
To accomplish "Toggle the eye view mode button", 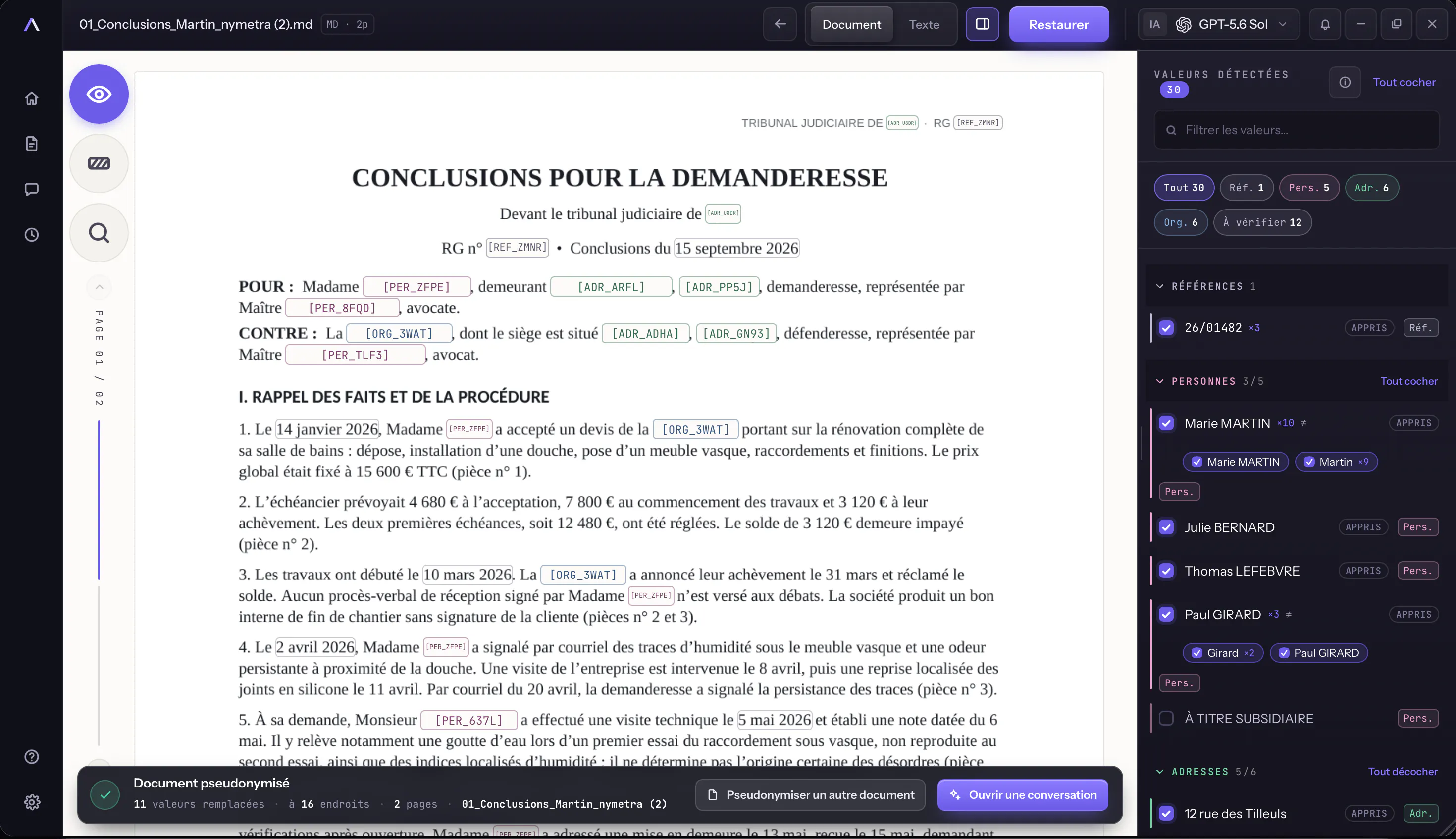I will (x=99, y=94).
